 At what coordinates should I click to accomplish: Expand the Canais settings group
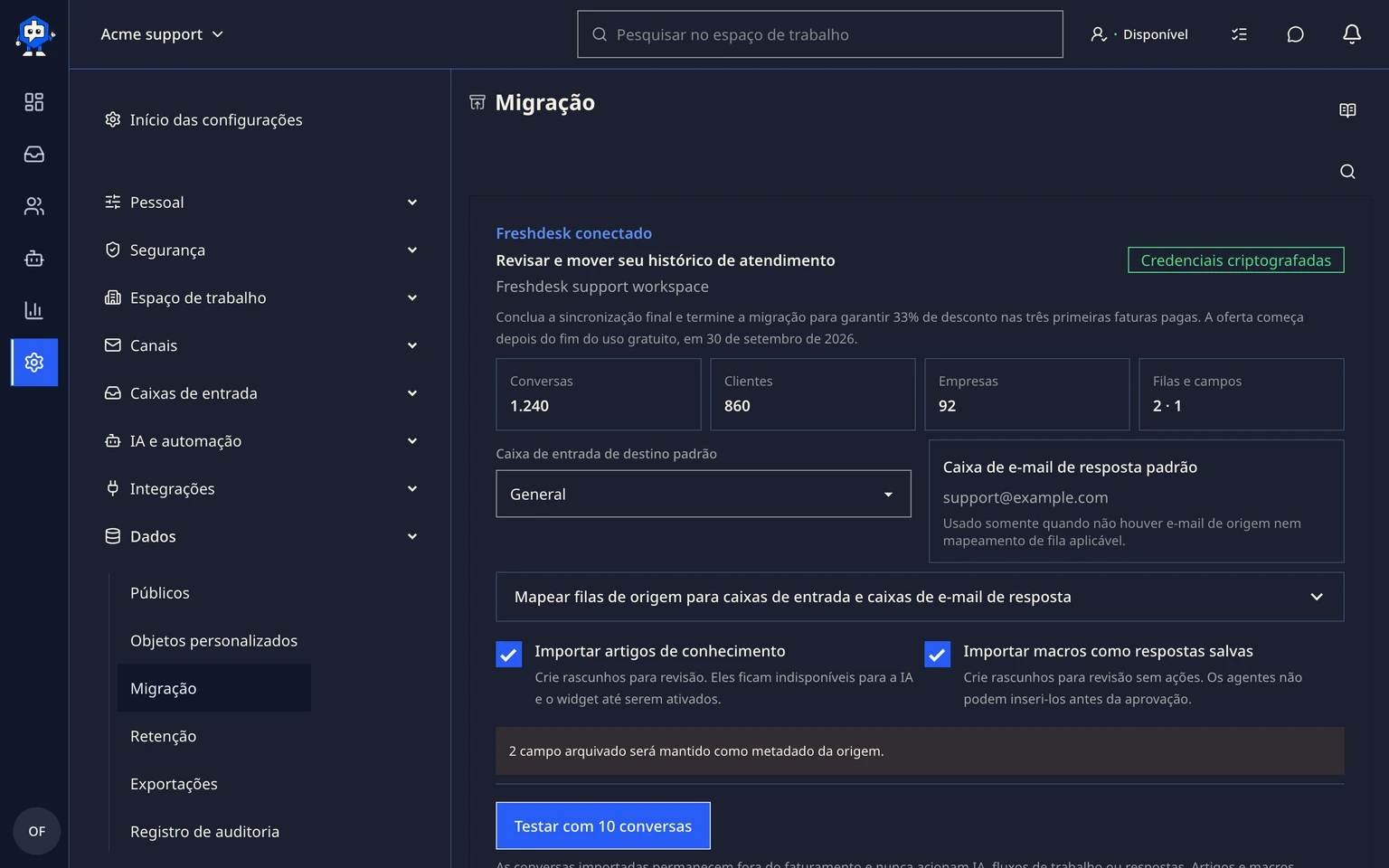261,345
